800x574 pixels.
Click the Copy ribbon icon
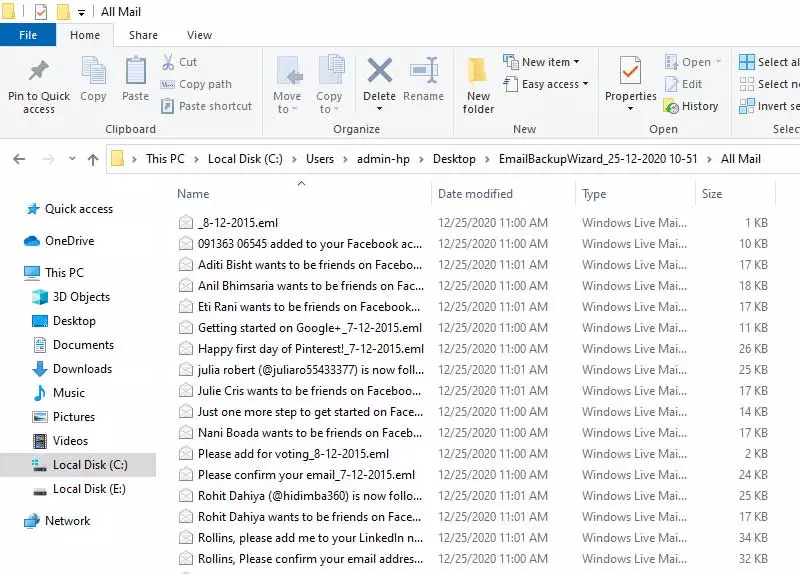[93, 71]
